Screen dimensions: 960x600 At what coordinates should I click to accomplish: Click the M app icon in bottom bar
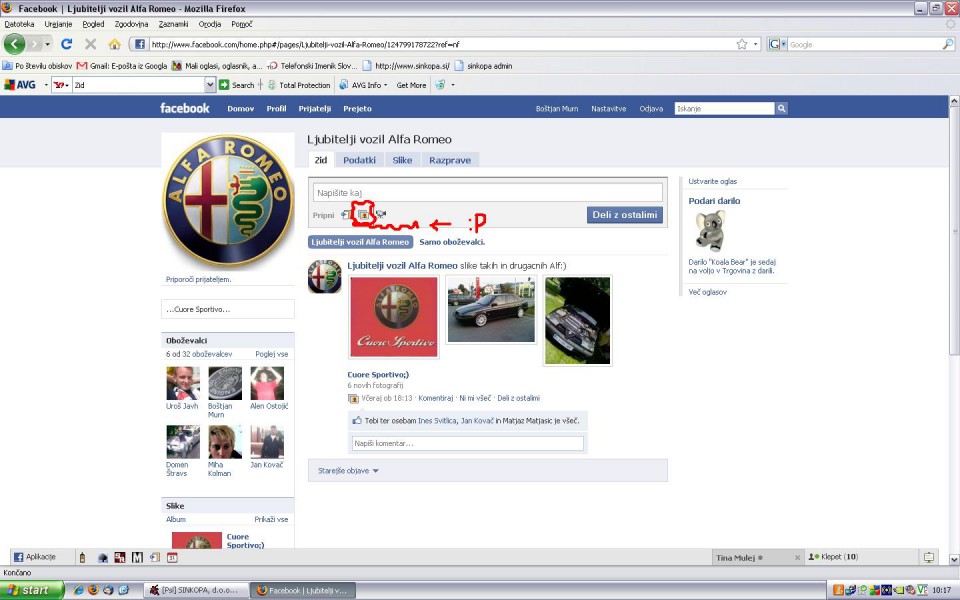tap(137, 558)
